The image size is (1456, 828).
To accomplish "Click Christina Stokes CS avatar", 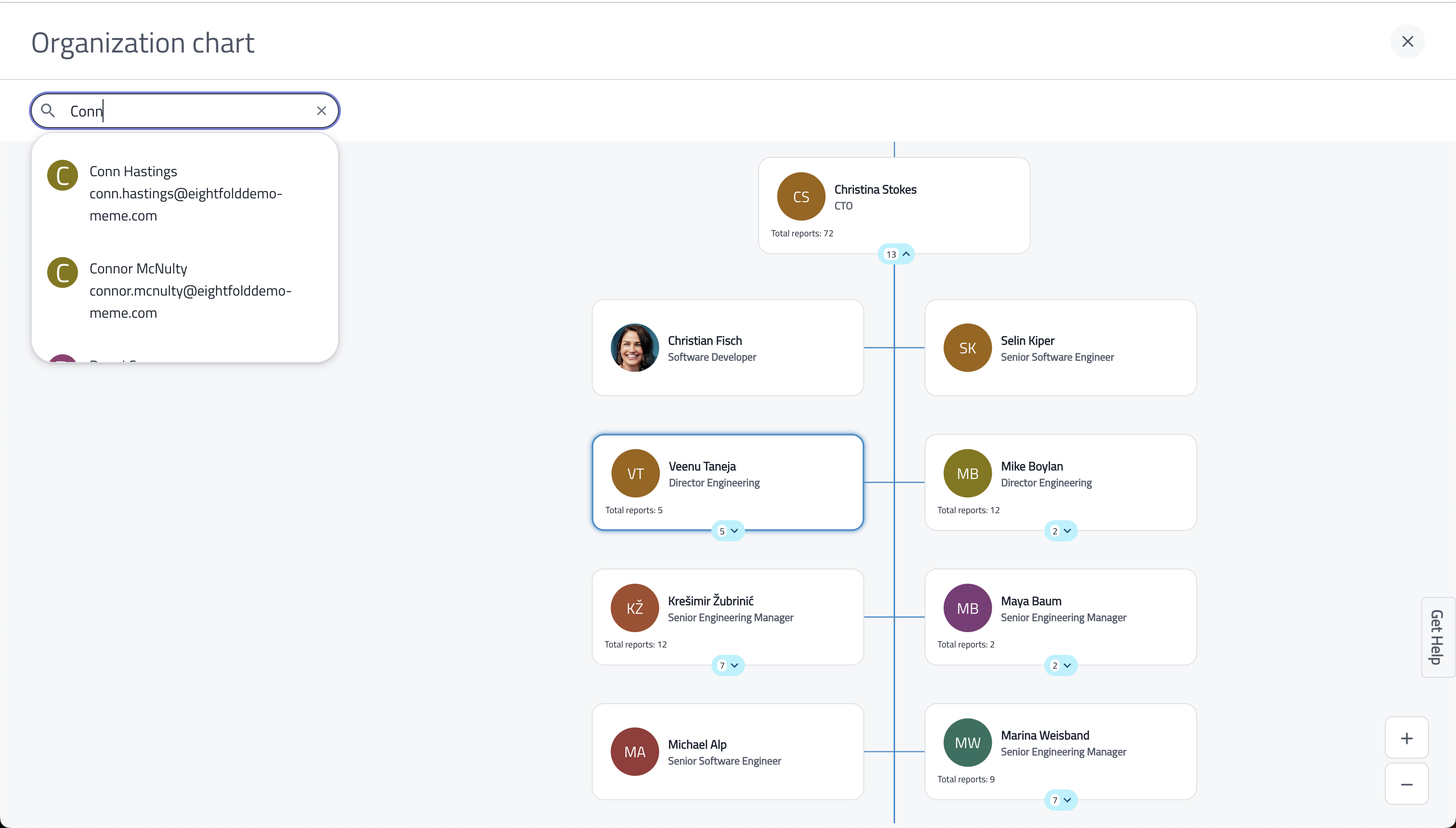I will pyautogui.click(x=801, y=197).
